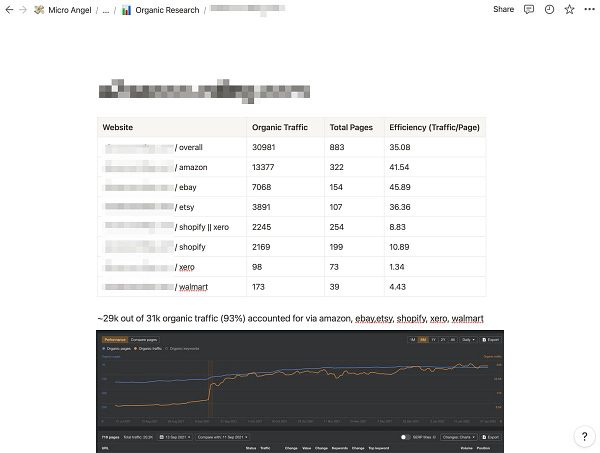600x453 pixels.
Task: Select the Organic Traffic column header
Action: [285, 127]
